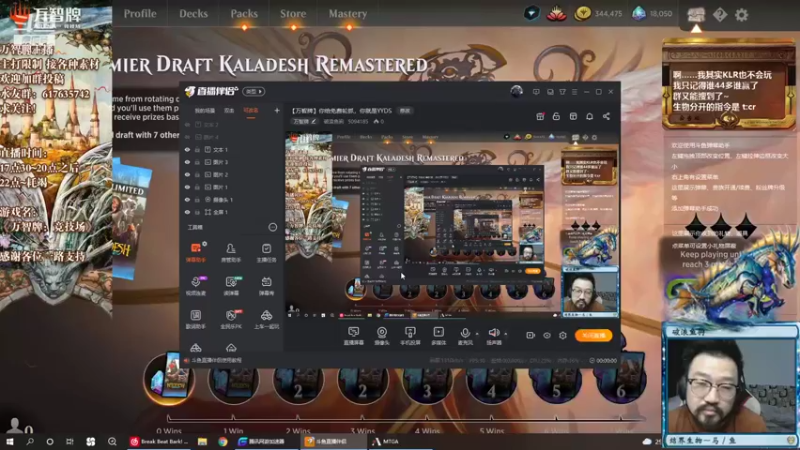Open the 上车一起玩 tool icon
Screen dimensions: 800x450
pos(266,319)
